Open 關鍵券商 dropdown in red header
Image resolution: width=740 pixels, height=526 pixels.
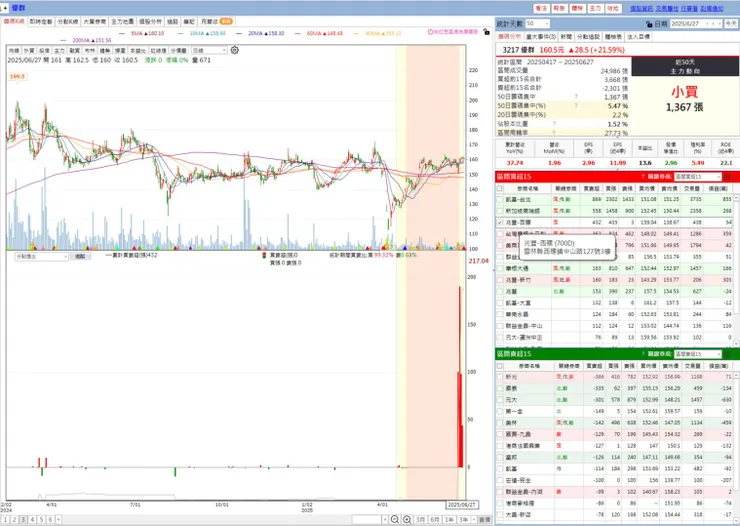[698, 176]
